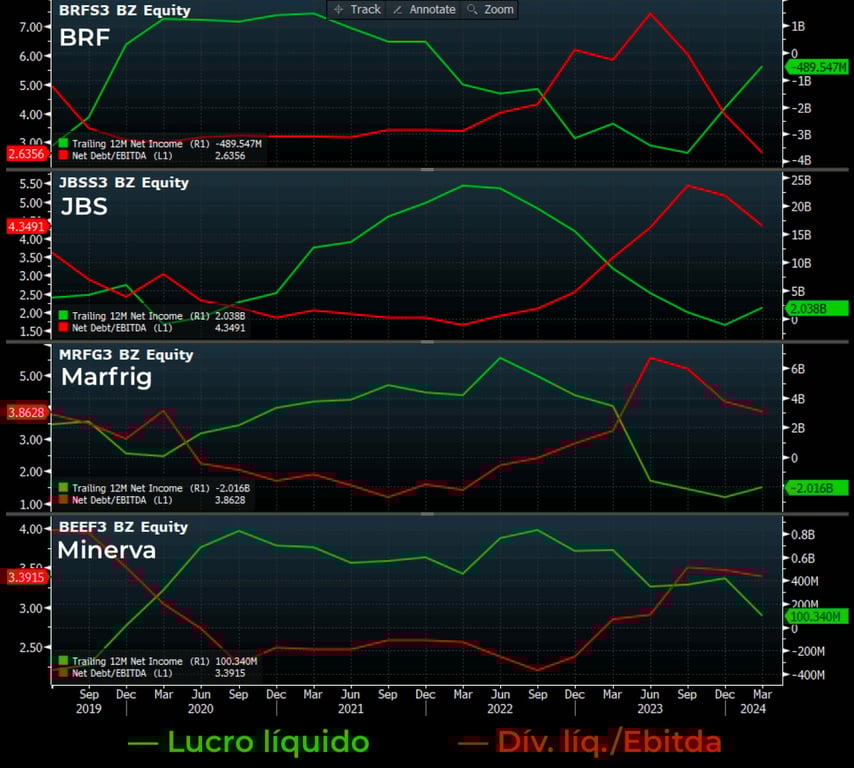Image resolution: width=854 pixels, height=768 pixels.
Task: Click the 2020 year label on the time axis
Action: coord(200,709)
